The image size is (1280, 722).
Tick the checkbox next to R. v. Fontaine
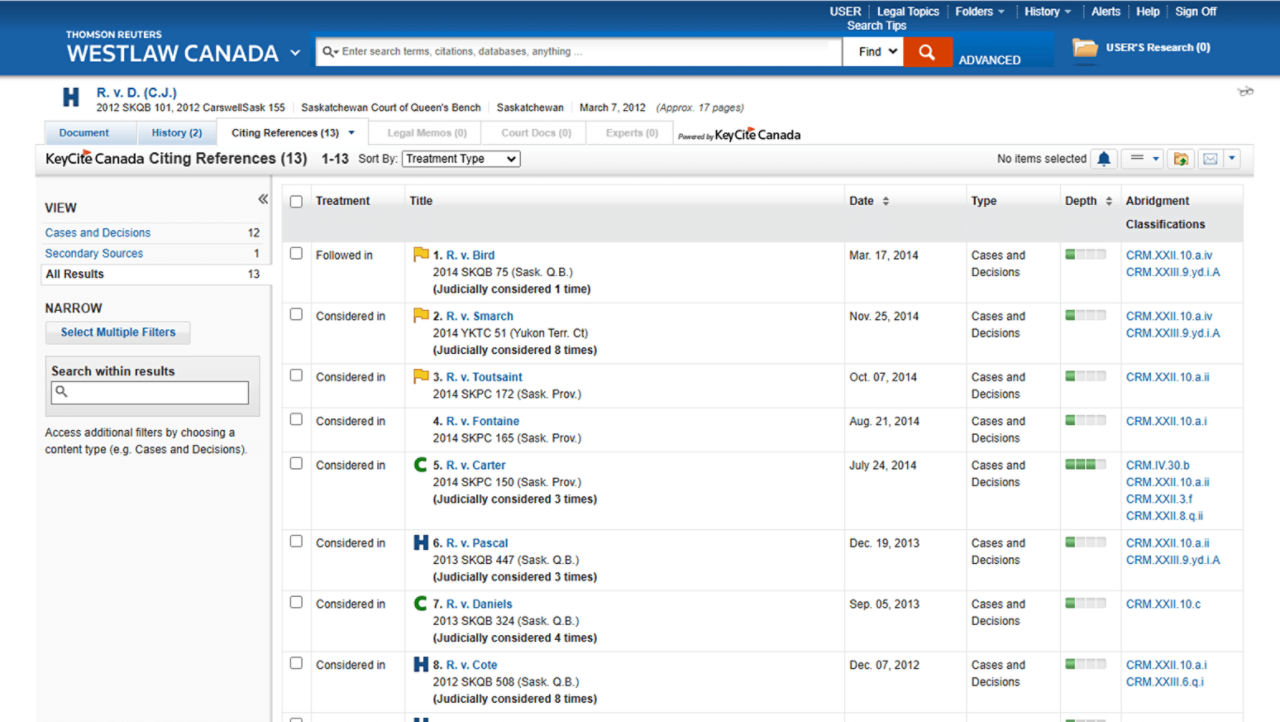(x=296, y=420)
